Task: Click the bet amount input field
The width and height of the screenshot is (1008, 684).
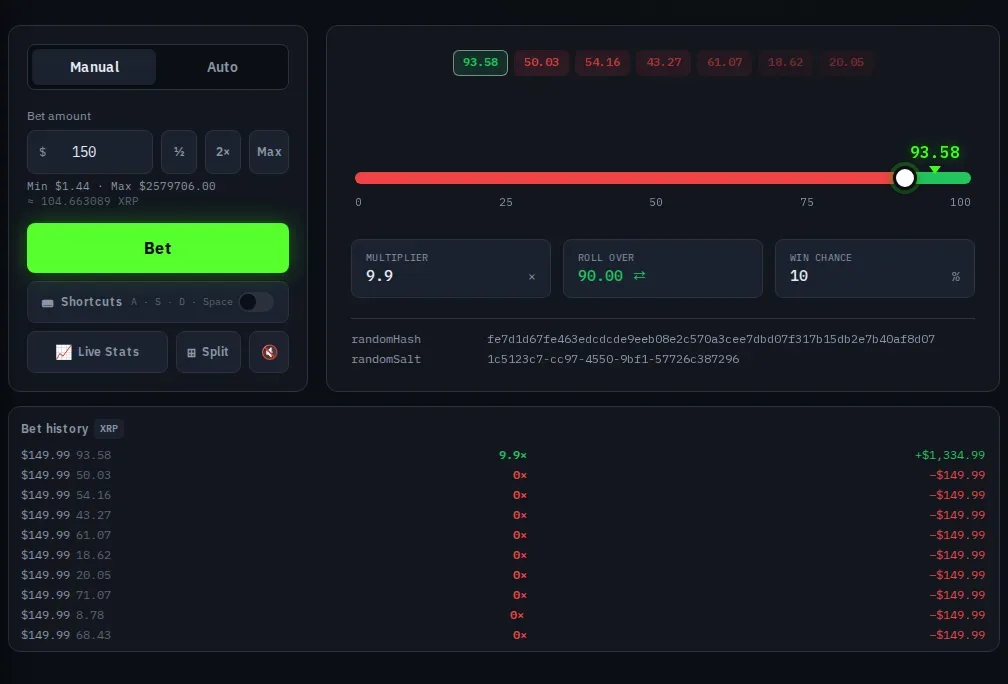Action: point(90,152)
